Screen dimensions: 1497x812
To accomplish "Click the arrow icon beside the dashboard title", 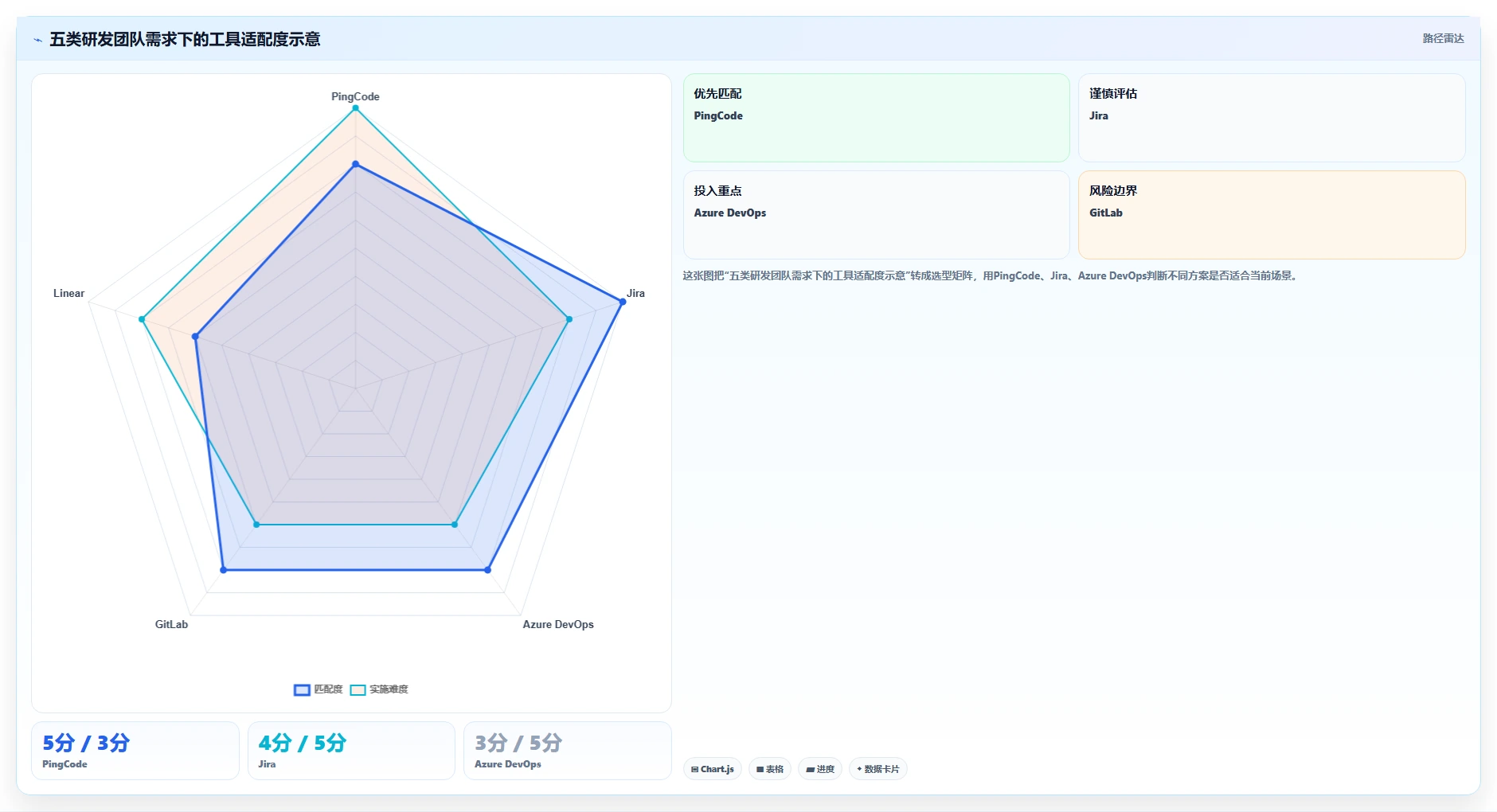I will [x=37, y=40].
